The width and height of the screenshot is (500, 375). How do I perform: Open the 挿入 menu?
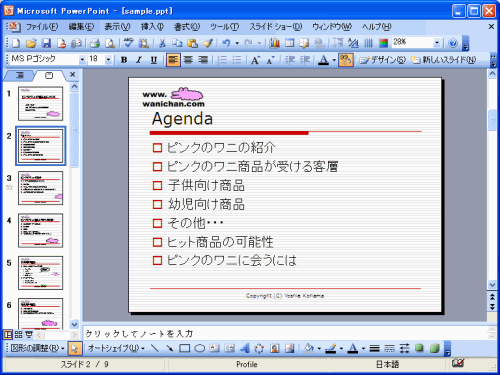[x=152, y=27]
